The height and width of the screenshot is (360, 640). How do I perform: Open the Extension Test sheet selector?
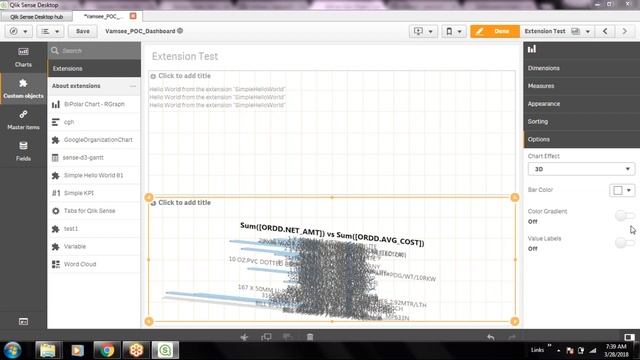(557, 31)
